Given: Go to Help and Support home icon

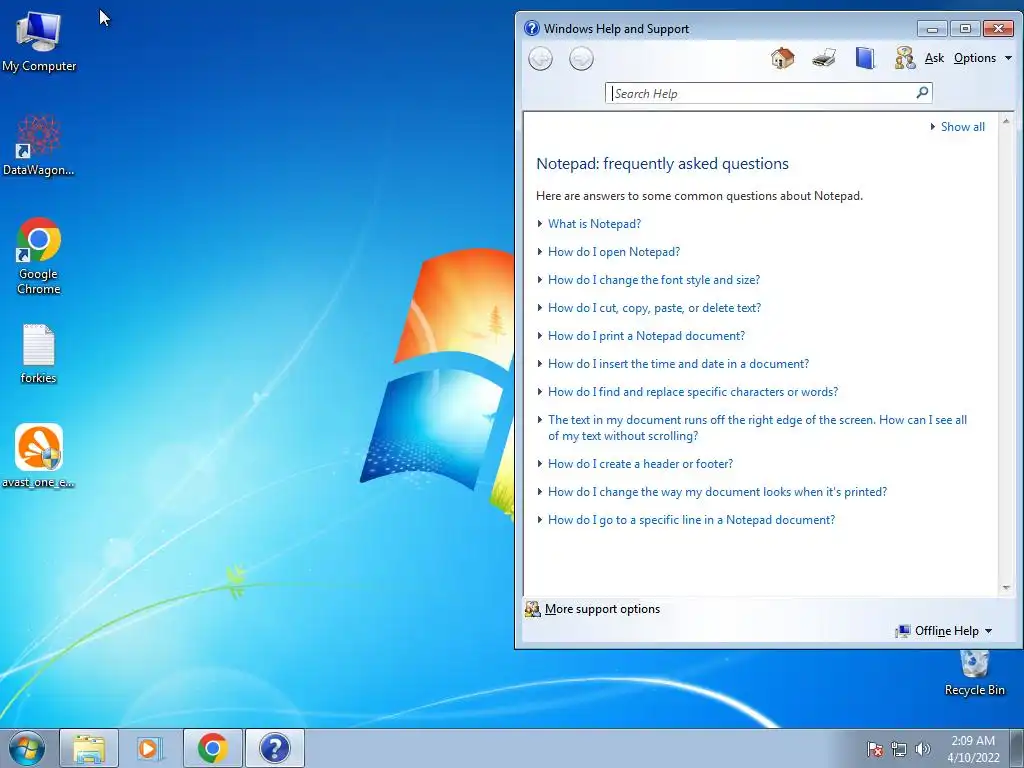Looking at the screenshot, I should (782, 58).
